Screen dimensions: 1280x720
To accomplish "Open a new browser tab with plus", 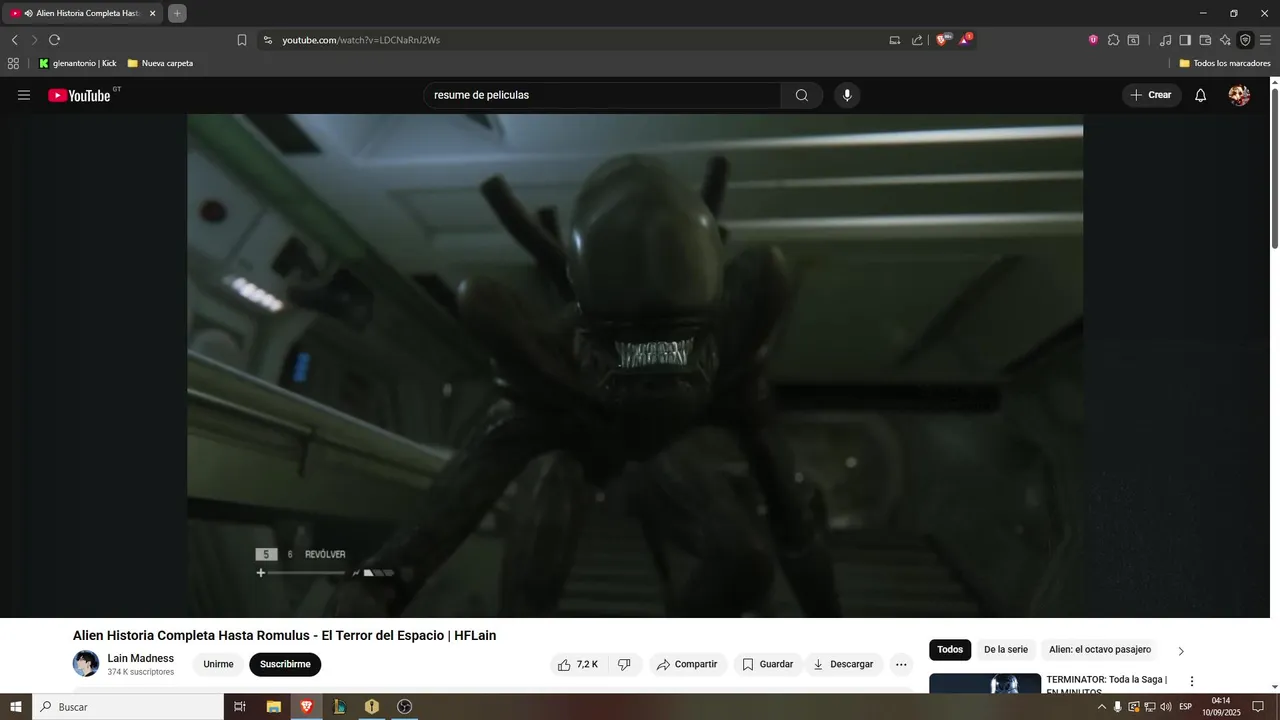I will point(177,13).
